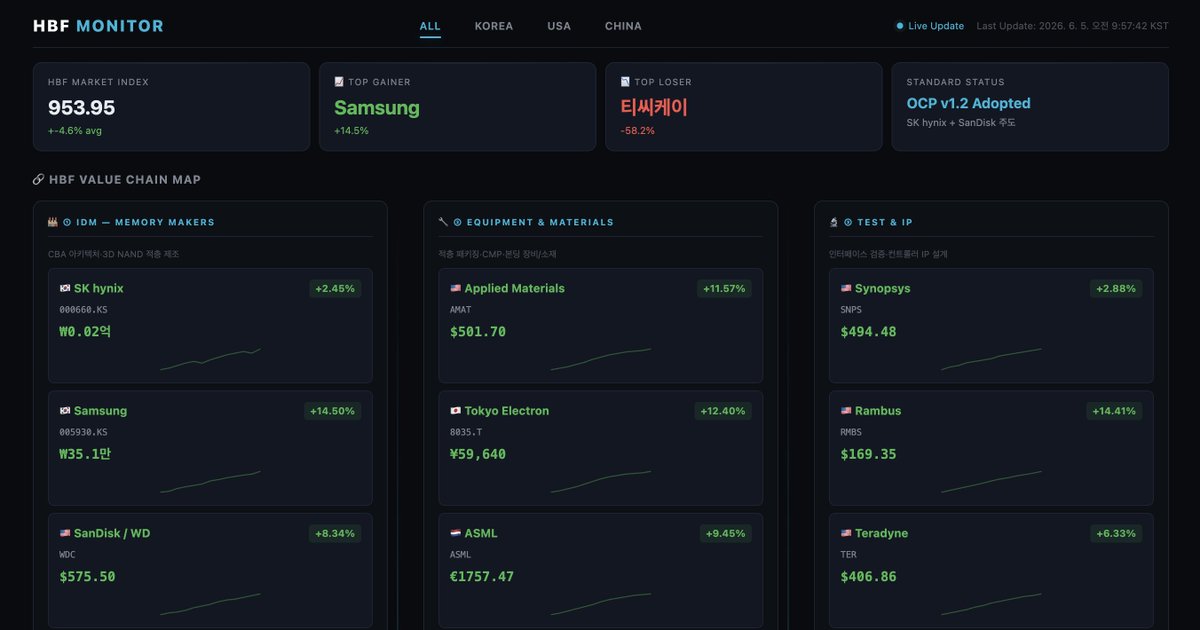Switch to the KOREA tab
Viewport: 1200px width, 630px height.
point(494,26)
